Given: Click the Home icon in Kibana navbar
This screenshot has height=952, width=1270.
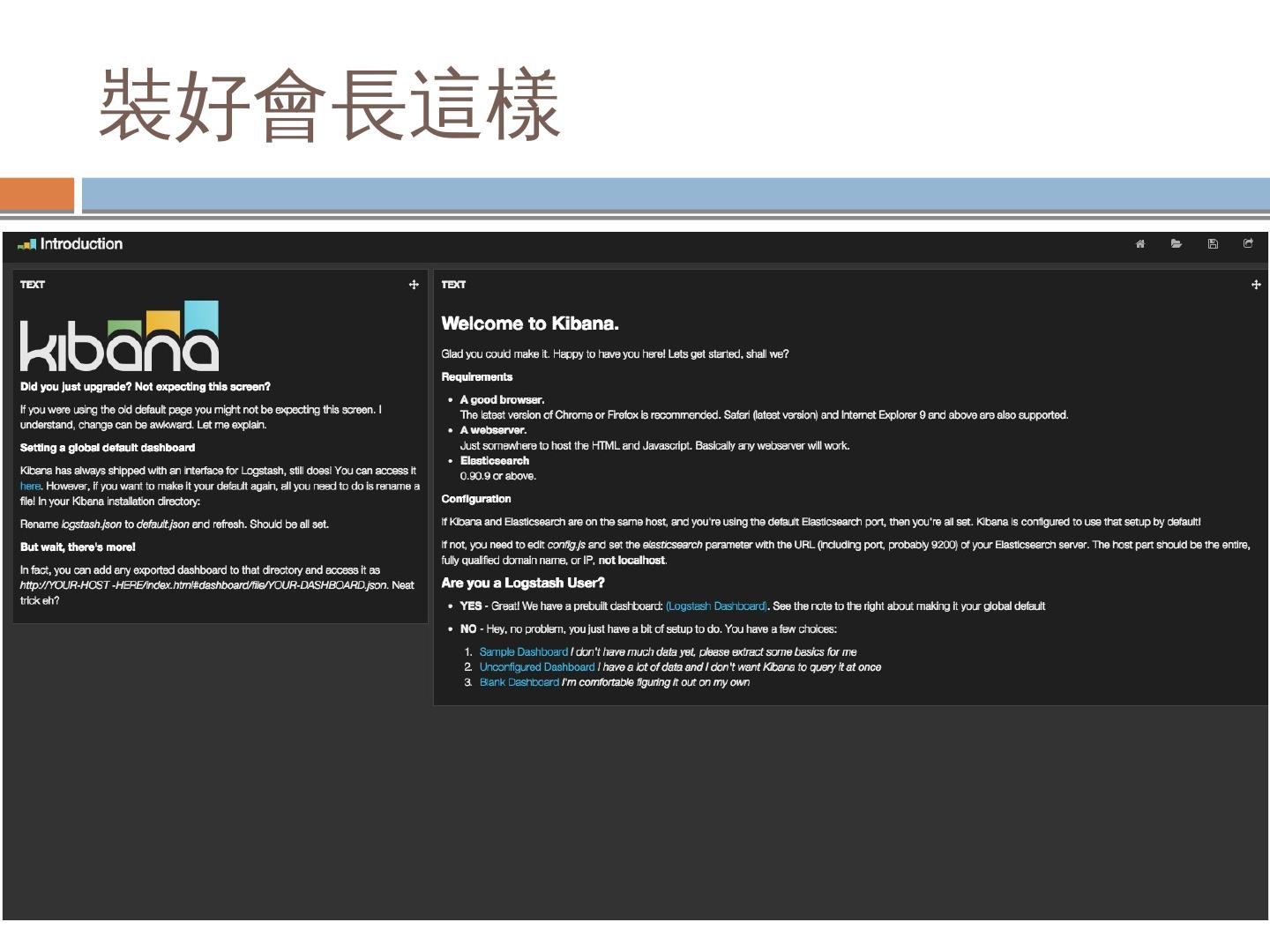Looking at the screenshot, I should click(x=1140, y=244).
